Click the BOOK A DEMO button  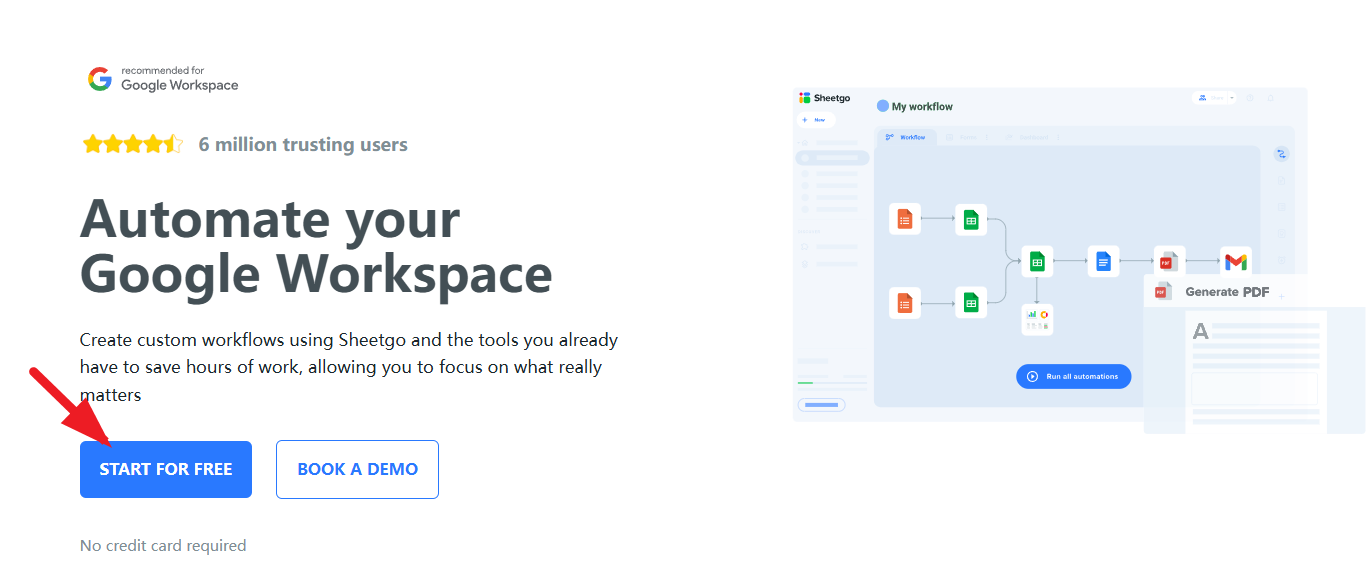(357, 469)
